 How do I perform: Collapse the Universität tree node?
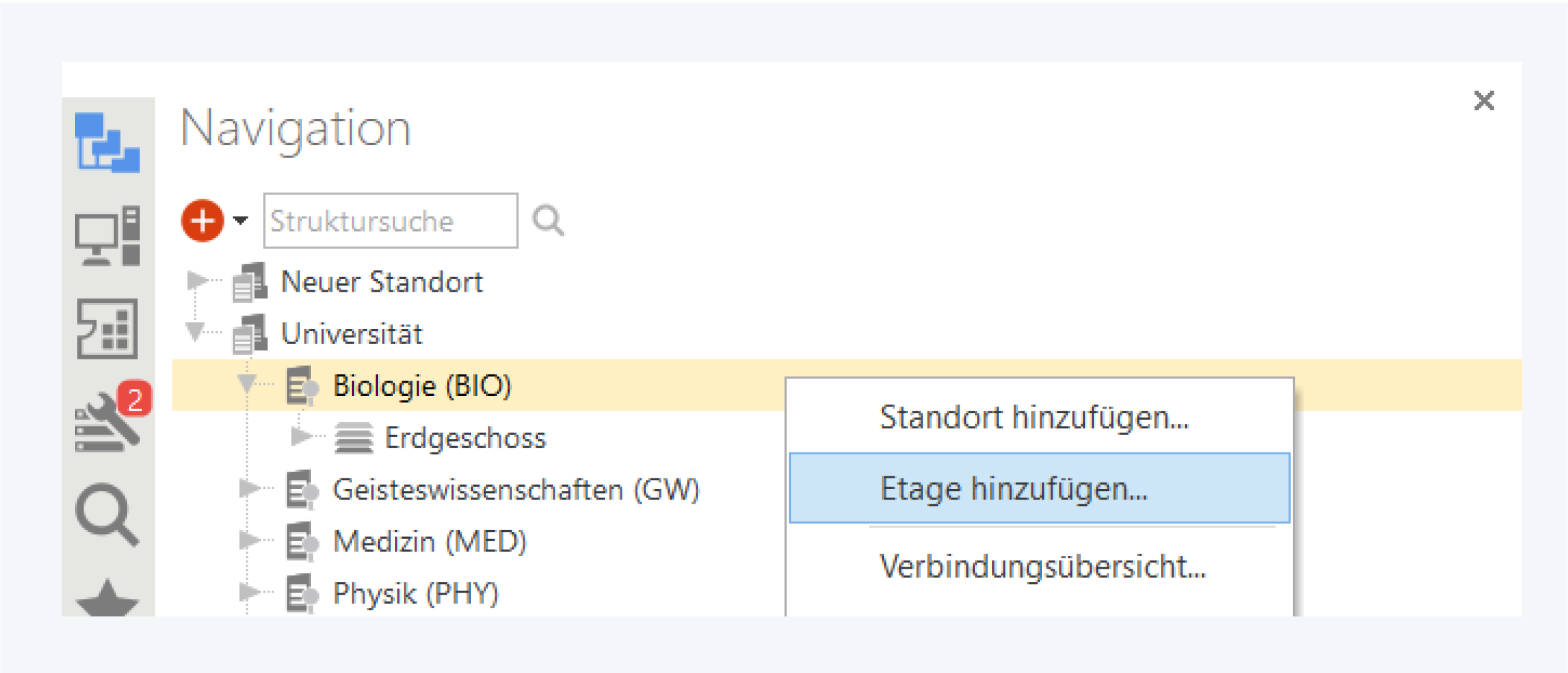point(195,332)
